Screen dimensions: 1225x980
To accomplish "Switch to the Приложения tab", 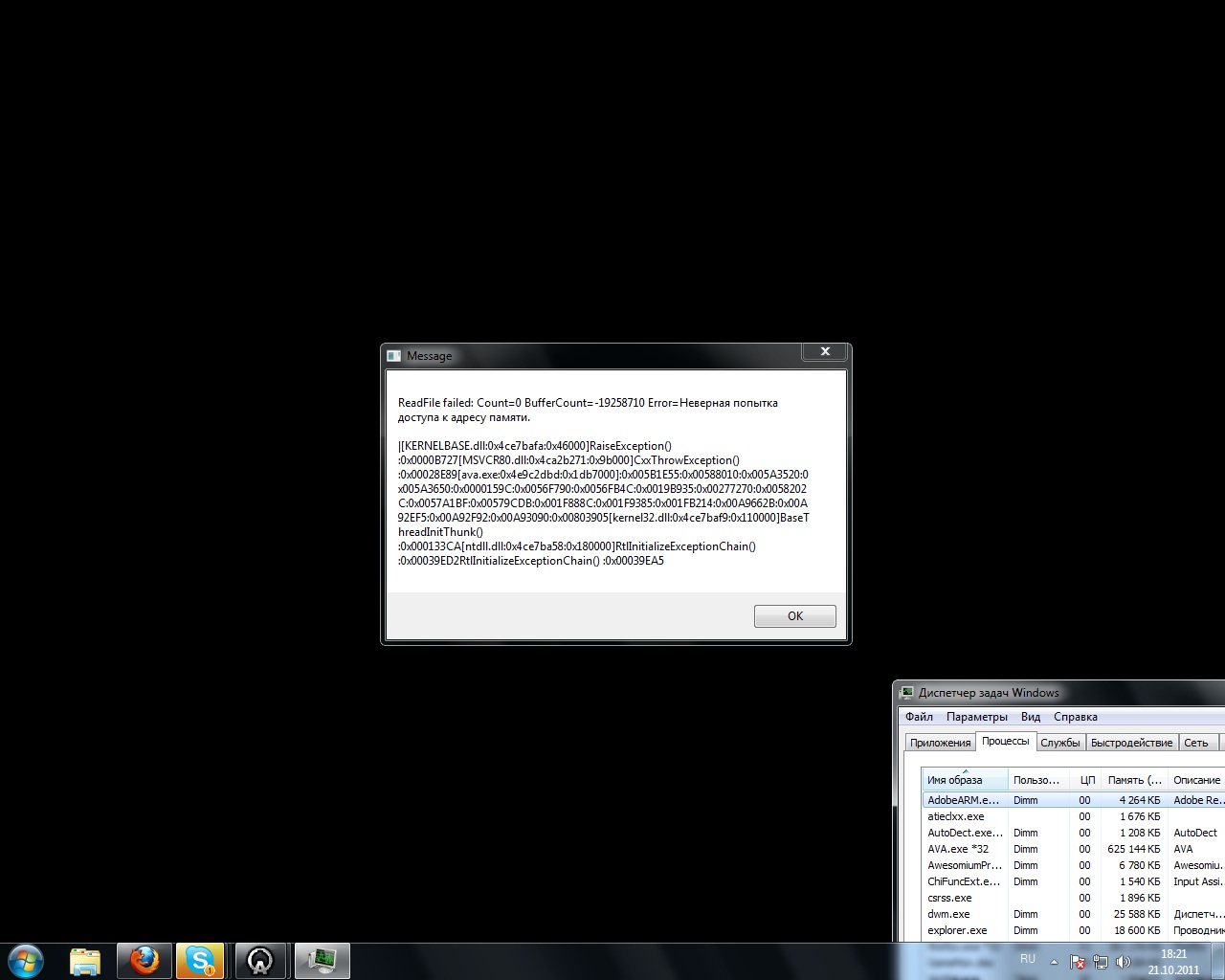I will [x=941, y=743].
